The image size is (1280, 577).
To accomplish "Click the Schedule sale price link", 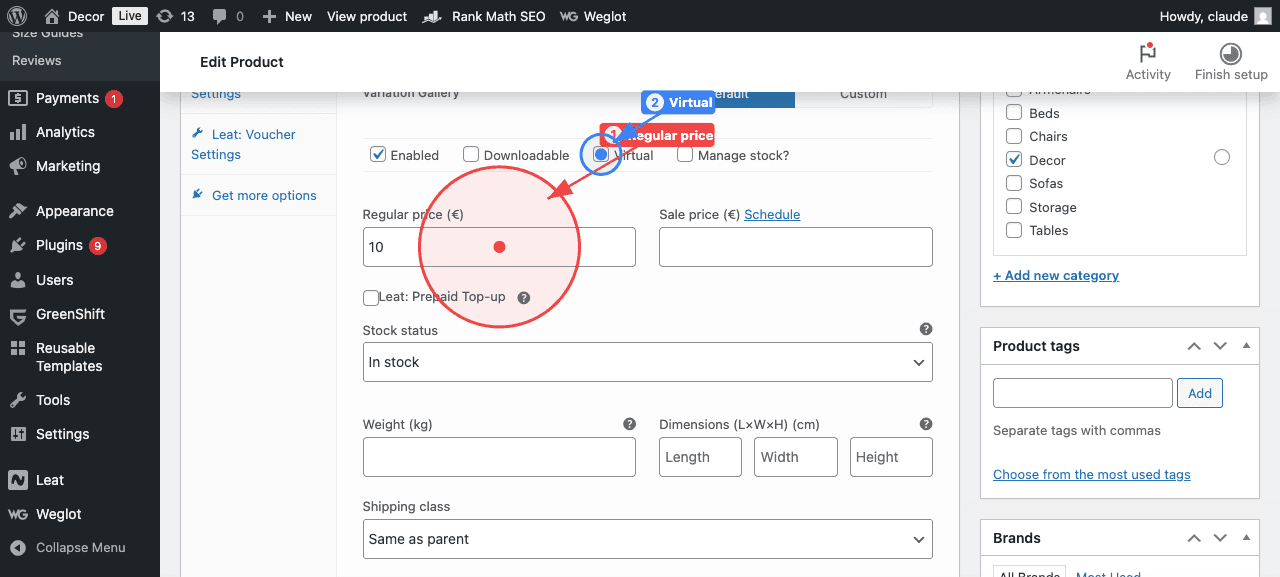I will click(772, 214).
